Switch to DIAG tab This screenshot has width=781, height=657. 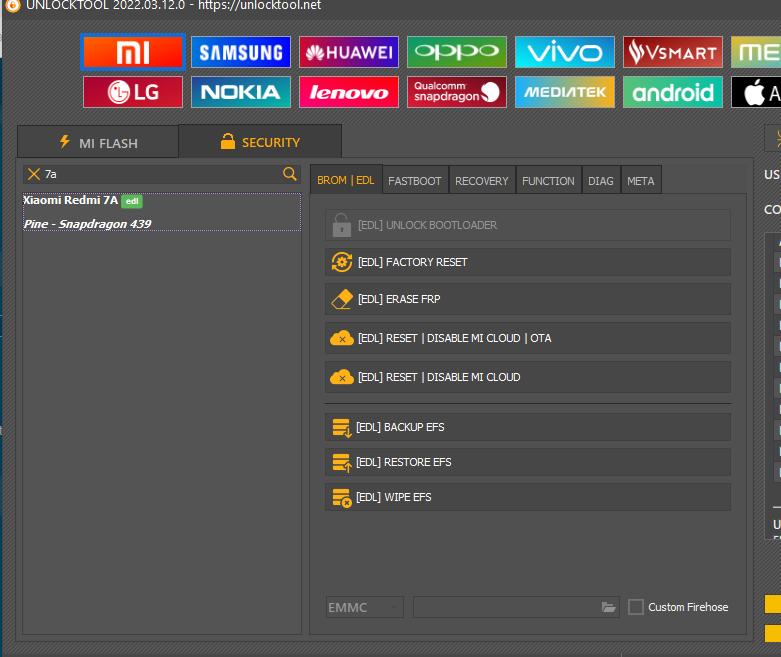601,180
